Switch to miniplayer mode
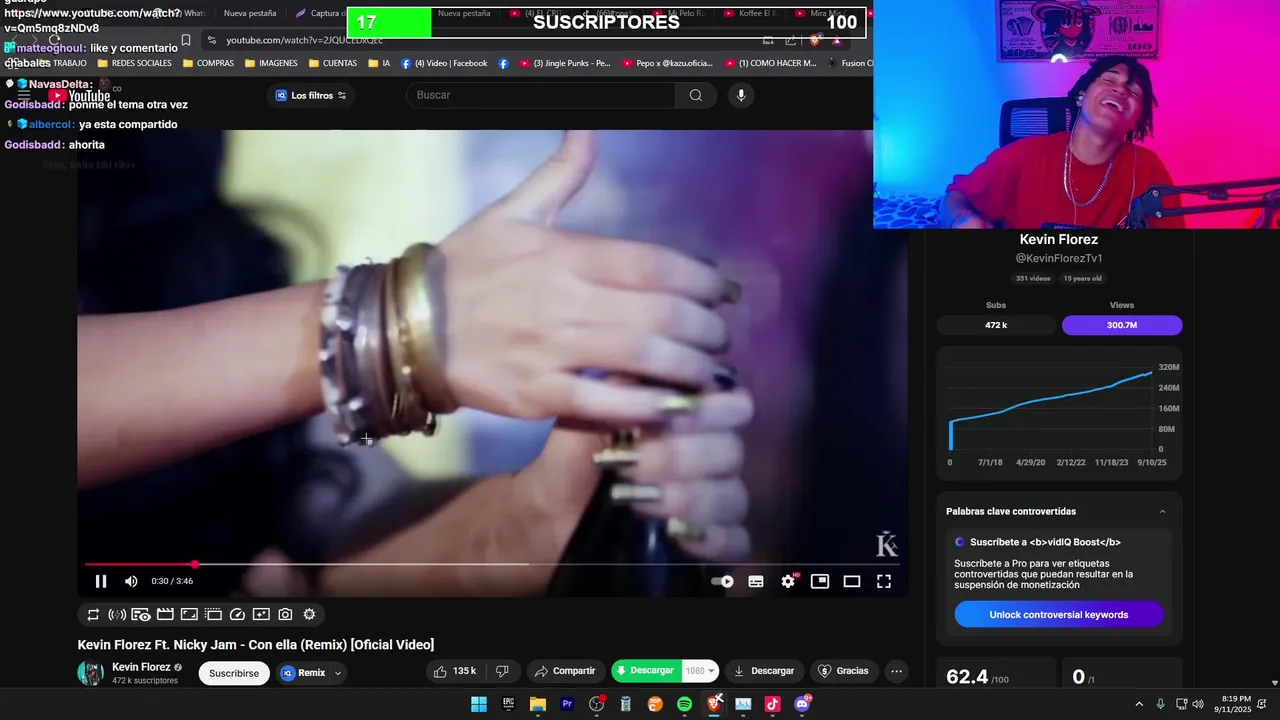This screenshot has width=1280, height=720. pyautogui.click(x=820, y=581)
